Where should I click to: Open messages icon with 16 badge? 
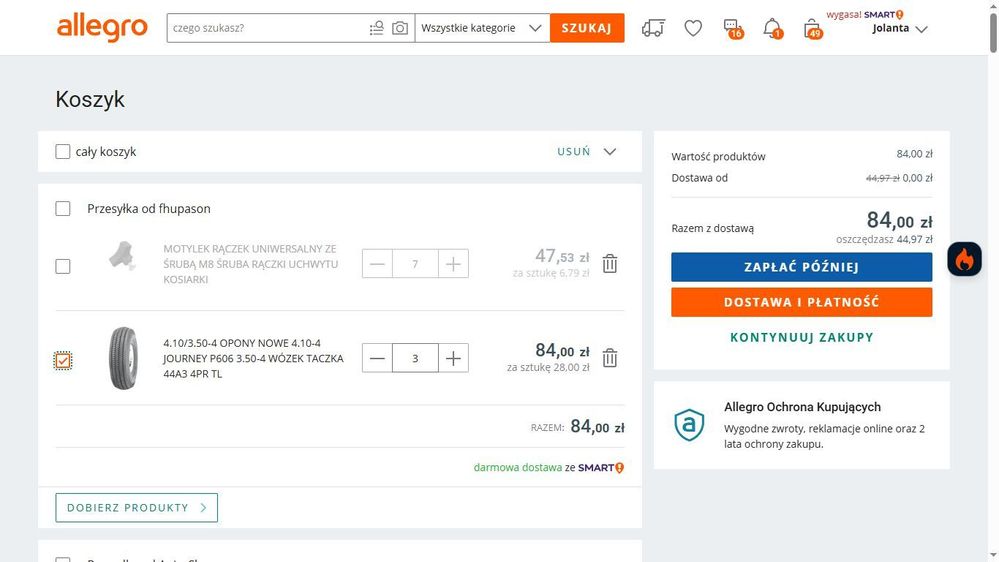(732, 28)
